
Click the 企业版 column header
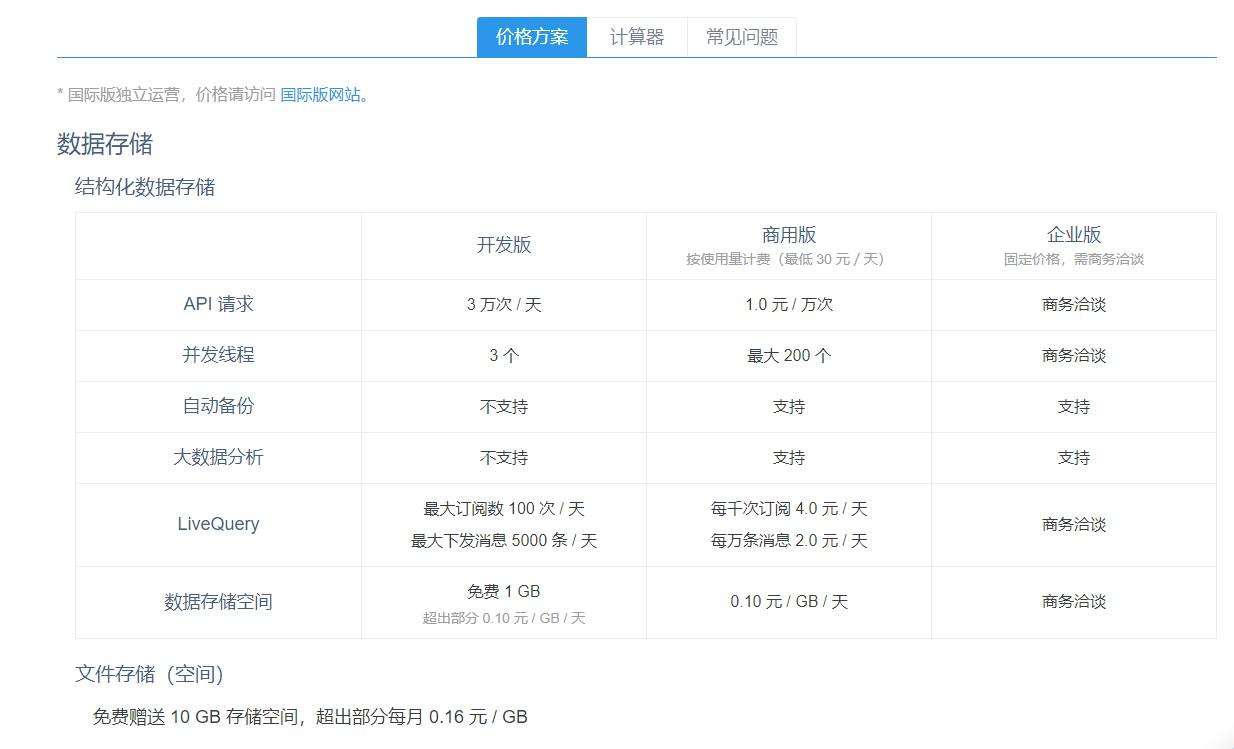point(1075,238)
